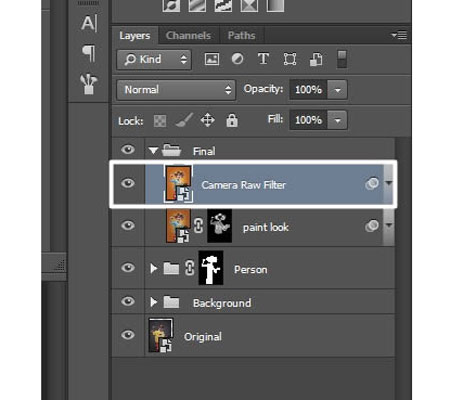
Task: Open the Normal blend mode dropdown
Action: click(x=176, y=90)
